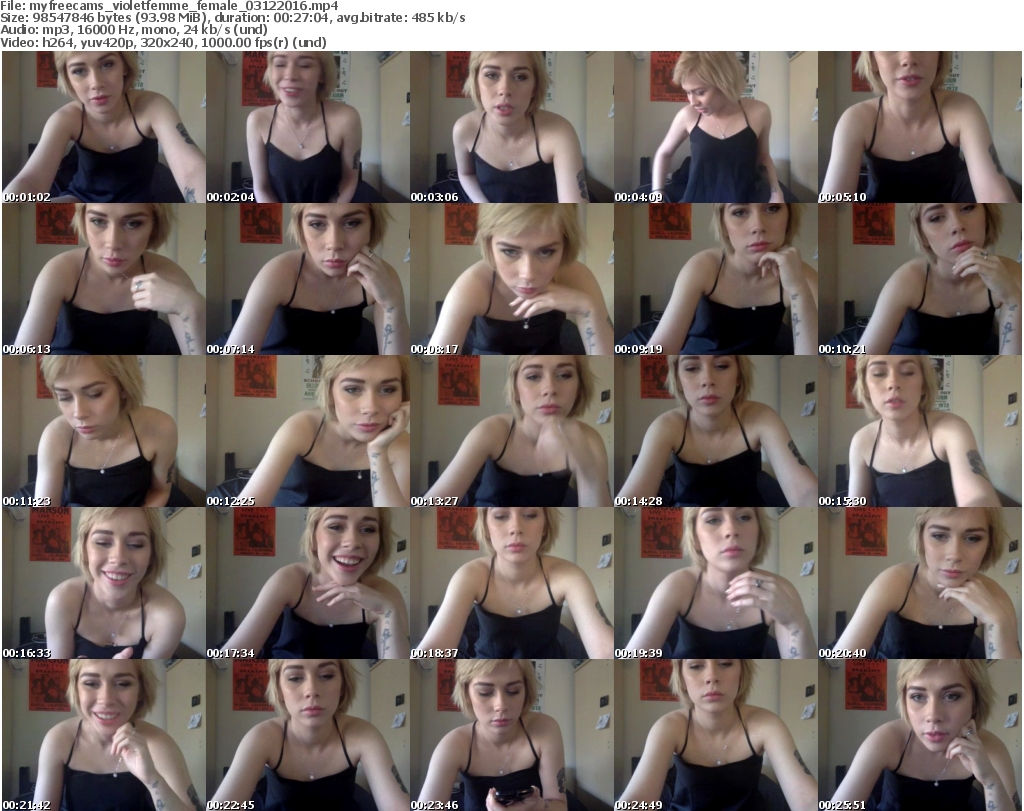Open the frame stamped 00:06:13
Image resolution: width=1024 pixels, height=811 pixels.
104,279
